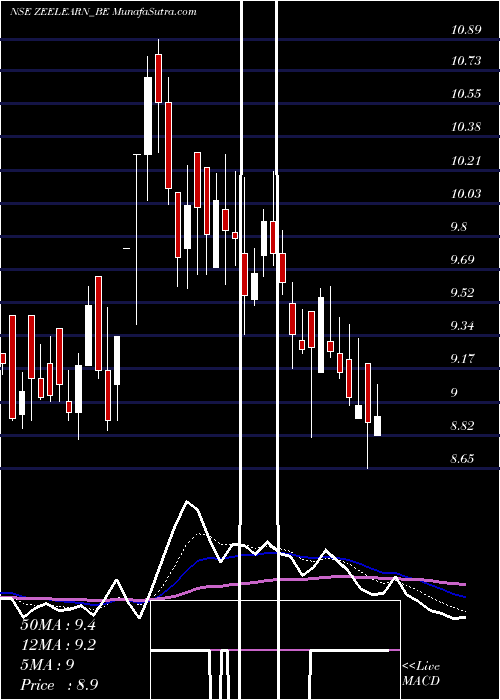Select the 9 price axis label
Image resolution: width=500 pixels, height=700 pixels.
coord(454,392)
